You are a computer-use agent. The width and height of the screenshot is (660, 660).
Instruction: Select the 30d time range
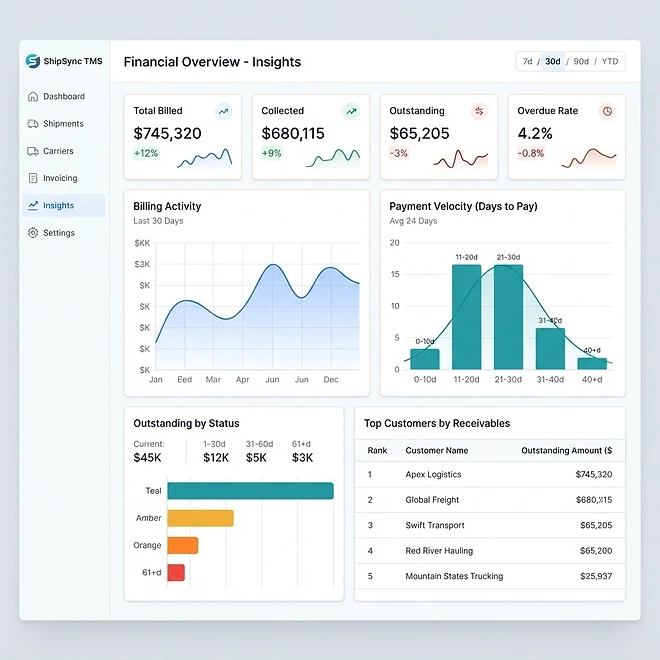tap(553, 61)
